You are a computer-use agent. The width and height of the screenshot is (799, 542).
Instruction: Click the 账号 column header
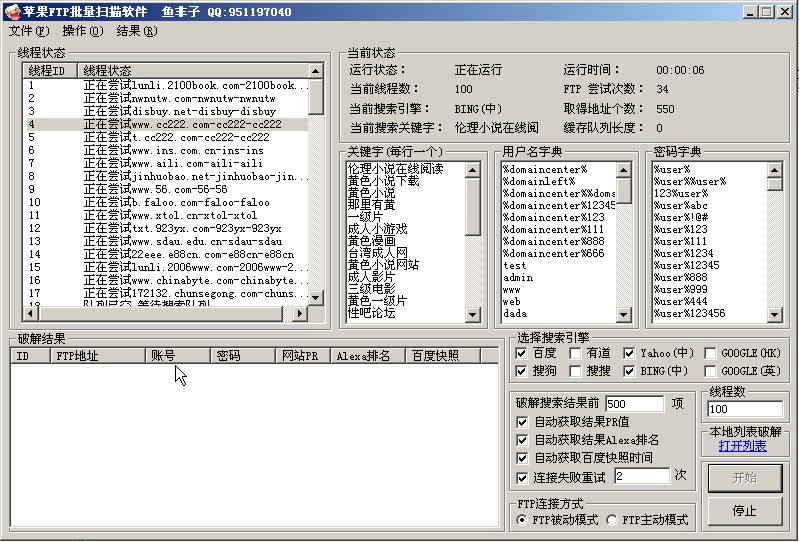[178, 356]
